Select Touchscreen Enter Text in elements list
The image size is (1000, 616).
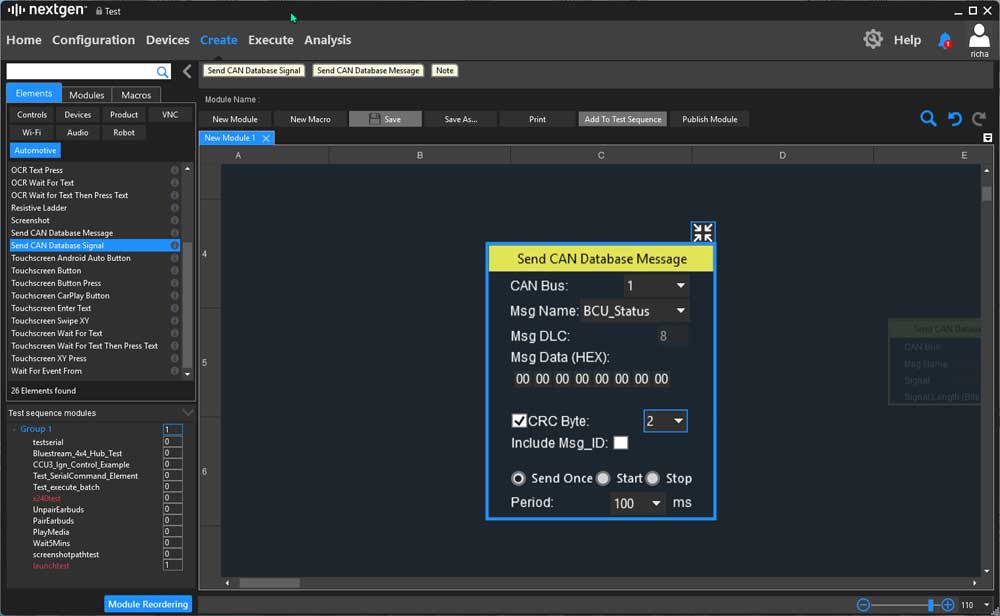(51, 308)
